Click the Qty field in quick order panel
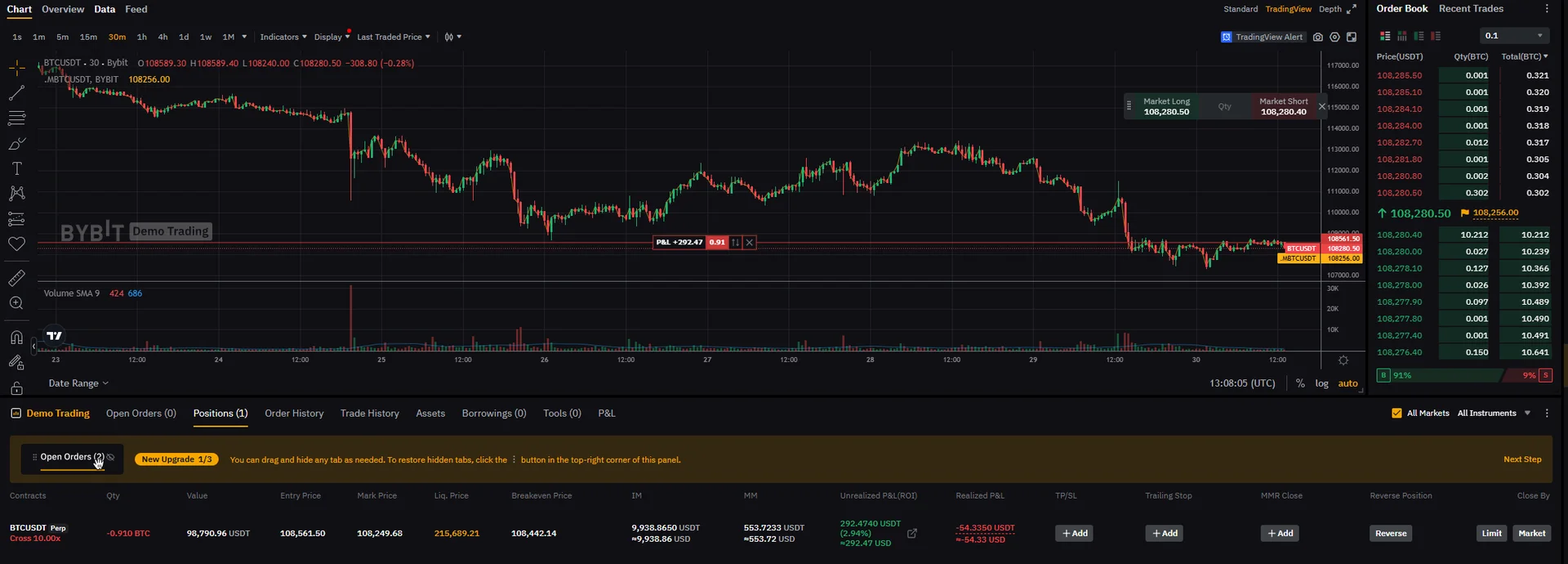1568x564 pixels. [x=1224, y=106]
